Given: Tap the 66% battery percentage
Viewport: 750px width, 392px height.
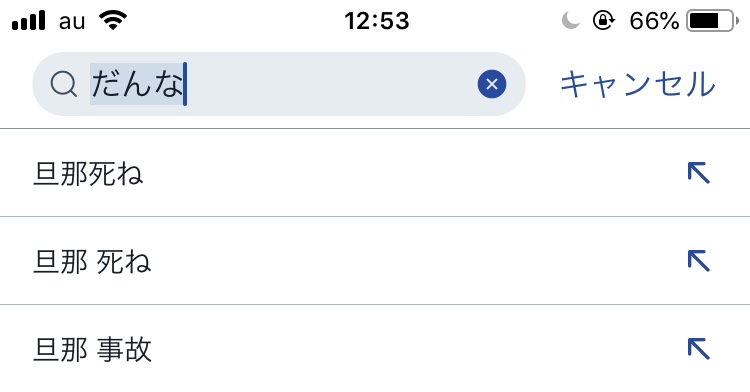Looking at the screenshot, I should point(654,21).
